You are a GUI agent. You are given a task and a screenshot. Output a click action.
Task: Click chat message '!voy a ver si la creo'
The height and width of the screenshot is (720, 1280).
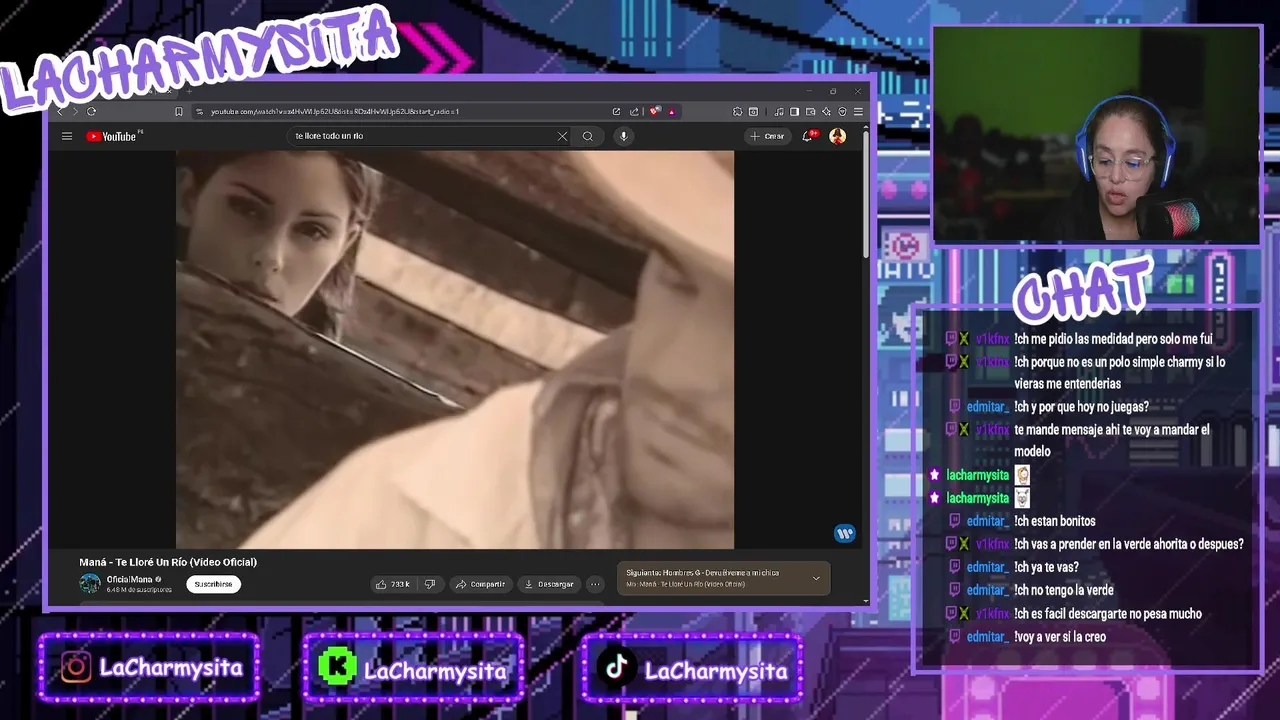(1060, 636)
